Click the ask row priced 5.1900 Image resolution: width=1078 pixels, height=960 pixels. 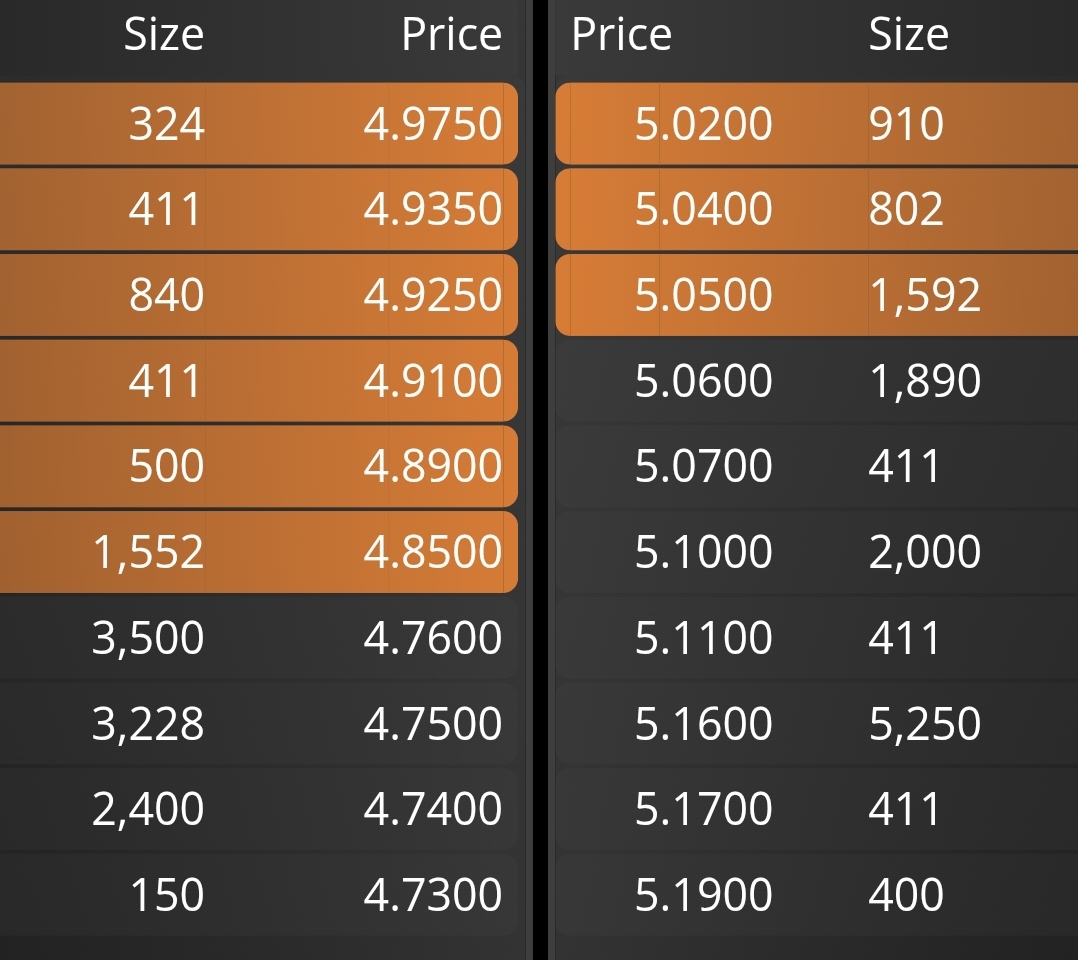(x=817, y=894)
